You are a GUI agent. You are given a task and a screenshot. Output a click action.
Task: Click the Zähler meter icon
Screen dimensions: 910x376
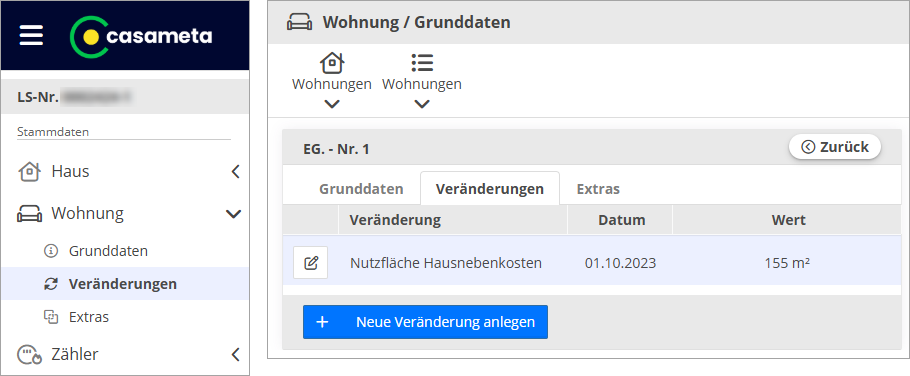click(30, 355)
